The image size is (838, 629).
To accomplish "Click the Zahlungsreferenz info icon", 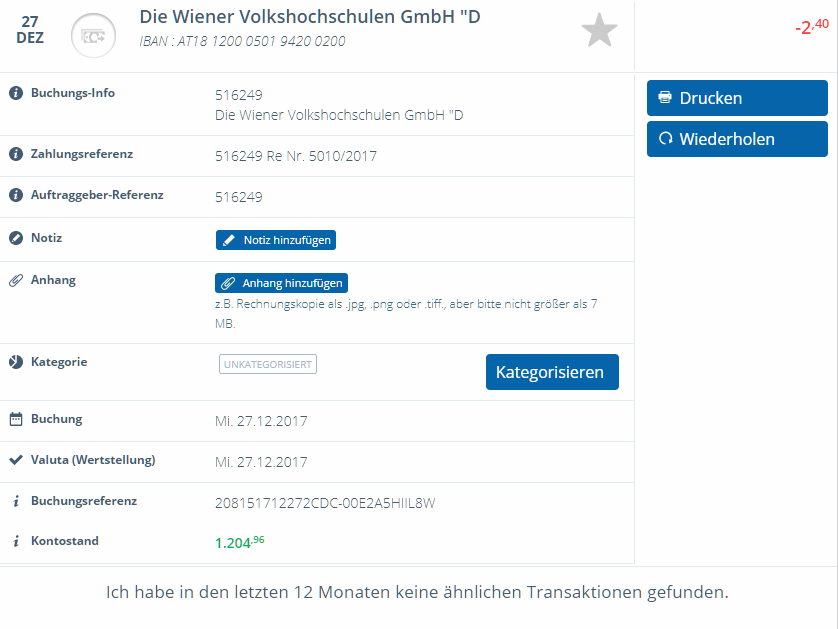I will tap(16, 154).
